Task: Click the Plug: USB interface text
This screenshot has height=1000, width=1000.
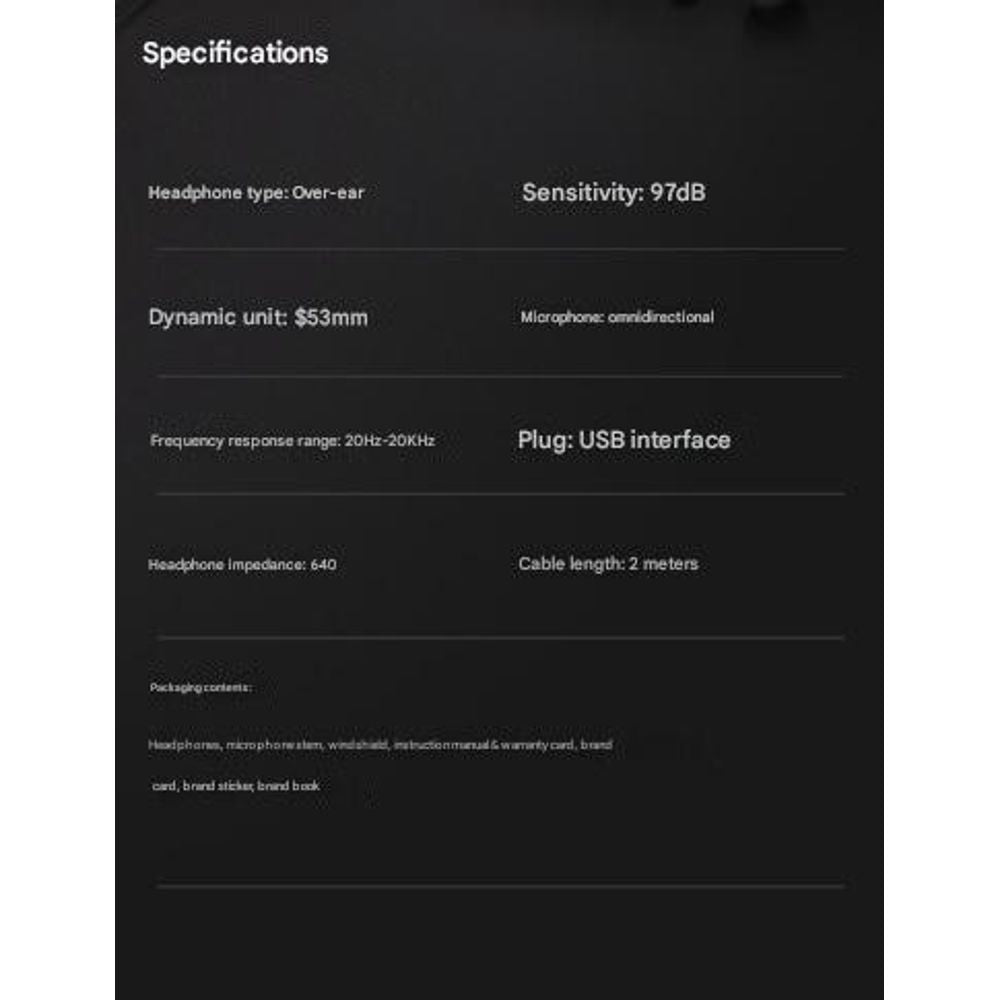Action: [x=624, y=440]
